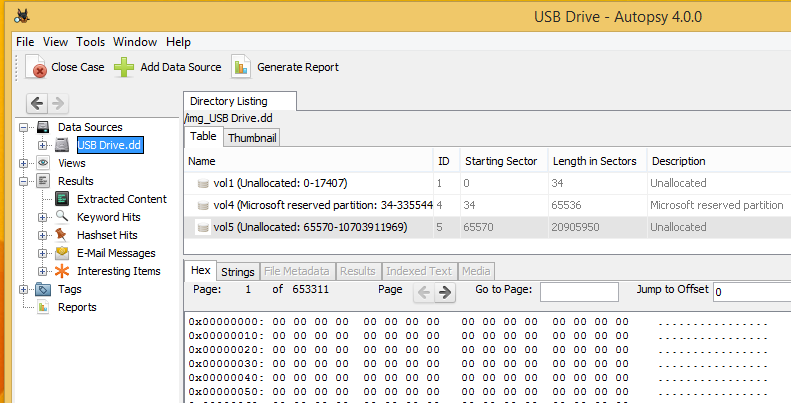Image resolution: width=791 pixels, height=403 pixels.
Task: Open the File menu
Action: tap(25, 42)
